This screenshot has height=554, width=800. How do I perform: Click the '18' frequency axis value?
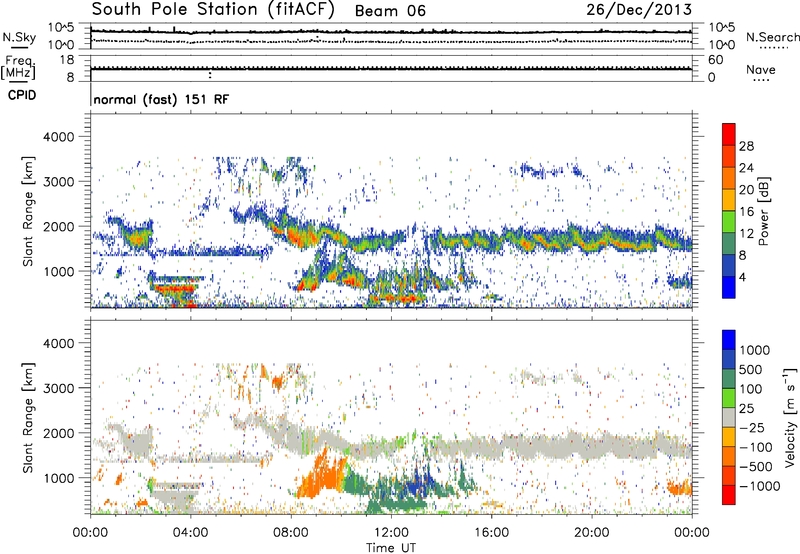[67, 60]
